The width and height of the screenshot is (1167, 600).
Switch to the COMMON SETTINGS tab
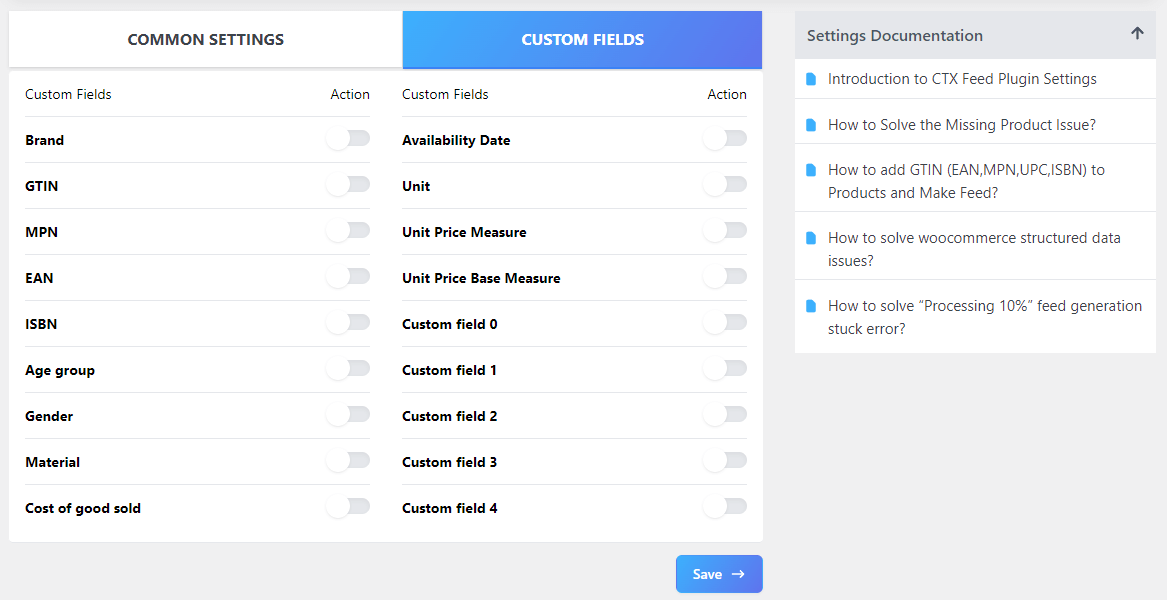coord(205,39)
